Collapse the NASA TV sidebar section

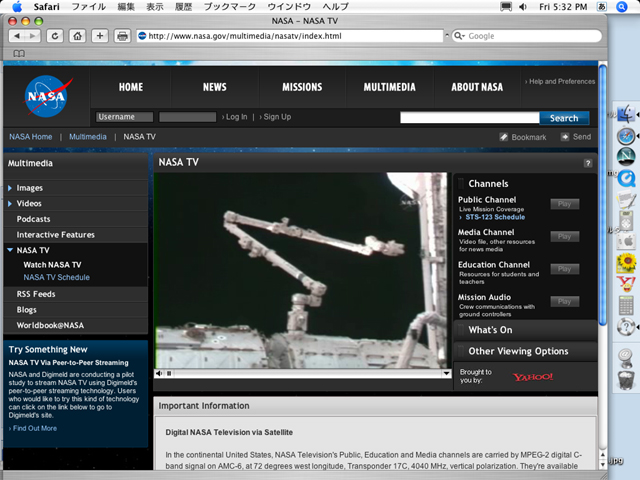click(x=10, y=250)
